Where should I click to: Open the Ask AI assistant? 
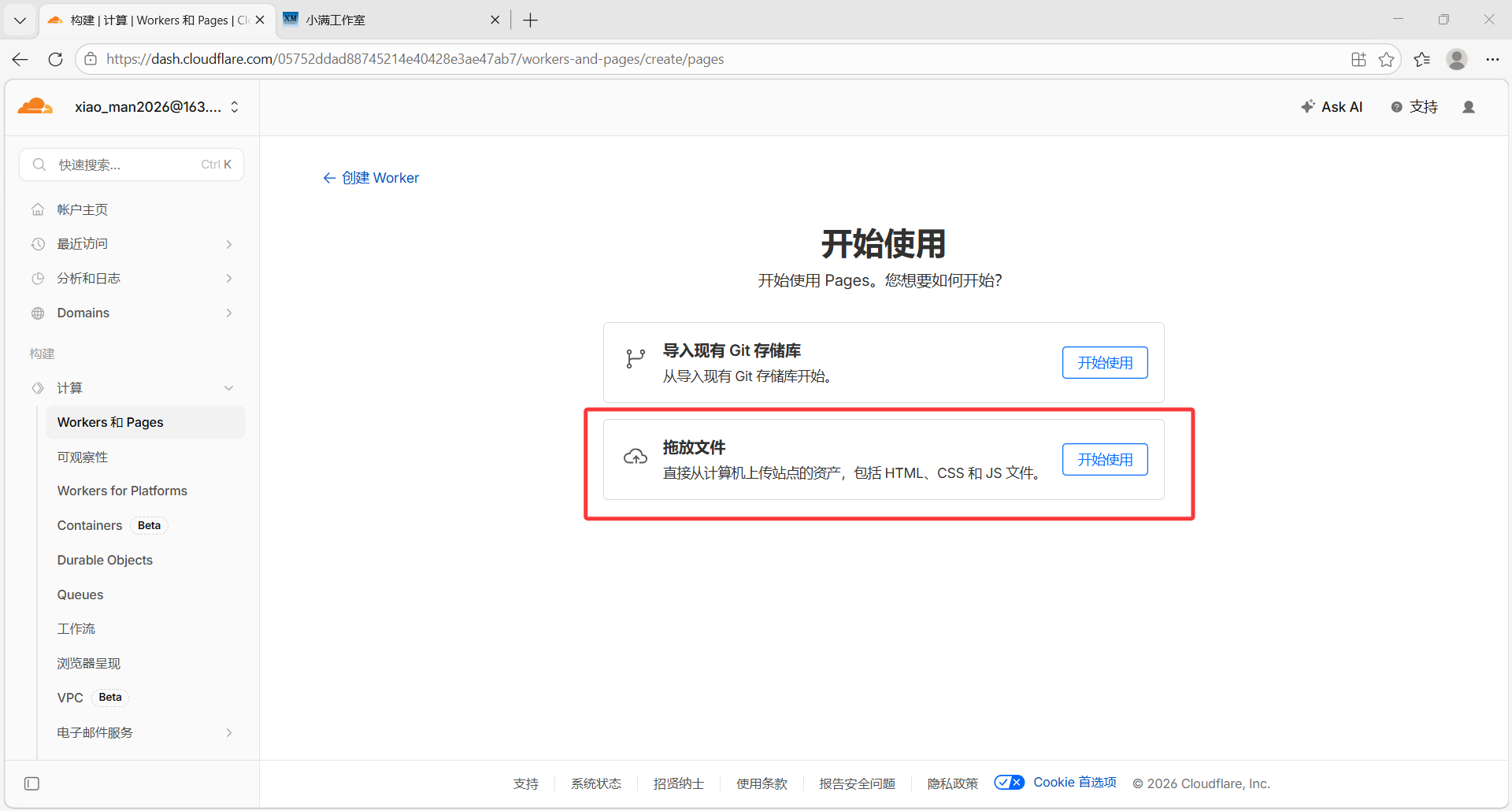pyautogui.click(x=1332, y=107)
